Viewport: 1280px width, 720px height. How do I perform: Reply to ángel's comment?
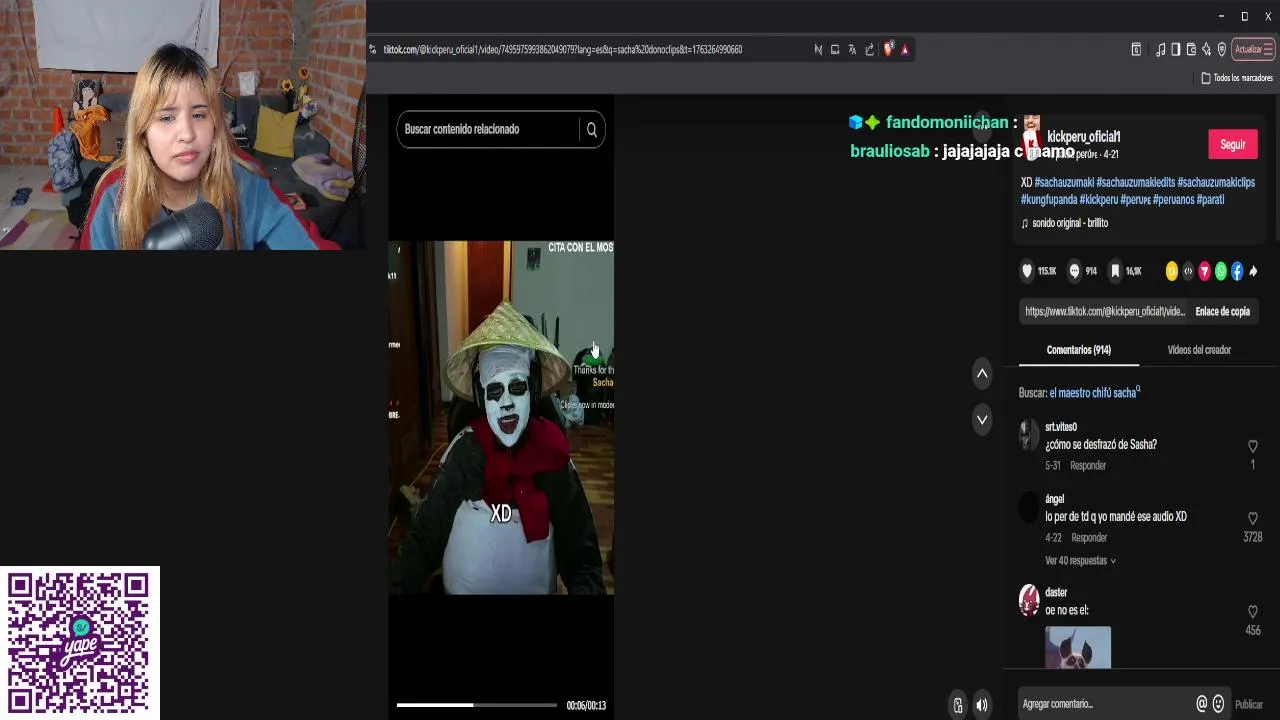coord(1089,538)
